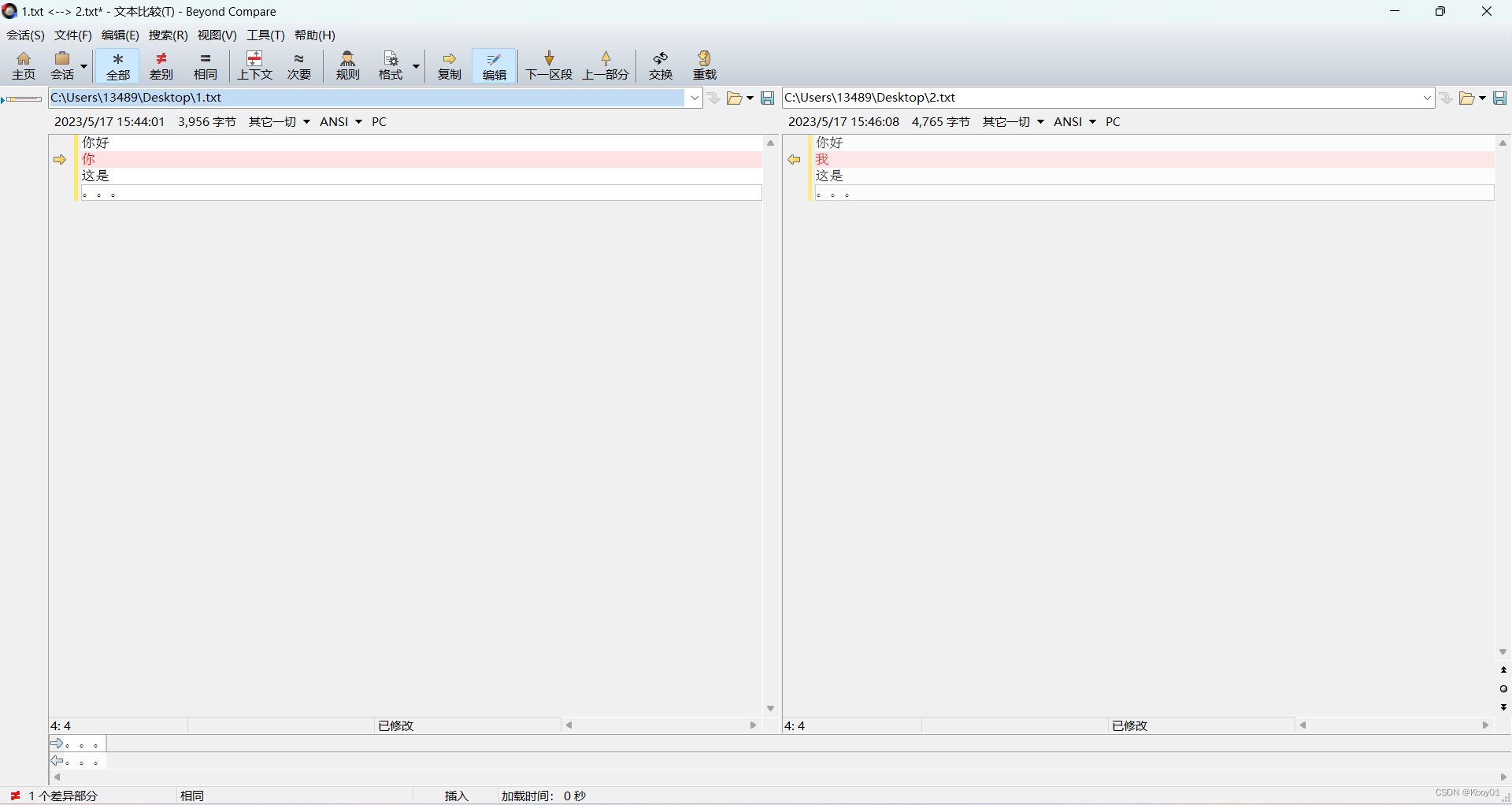The width and height of the screenshot is (1512, 805).
Task: Open right pane 其它一切 file type dropdown
Action: click(x=1014, y=122)
